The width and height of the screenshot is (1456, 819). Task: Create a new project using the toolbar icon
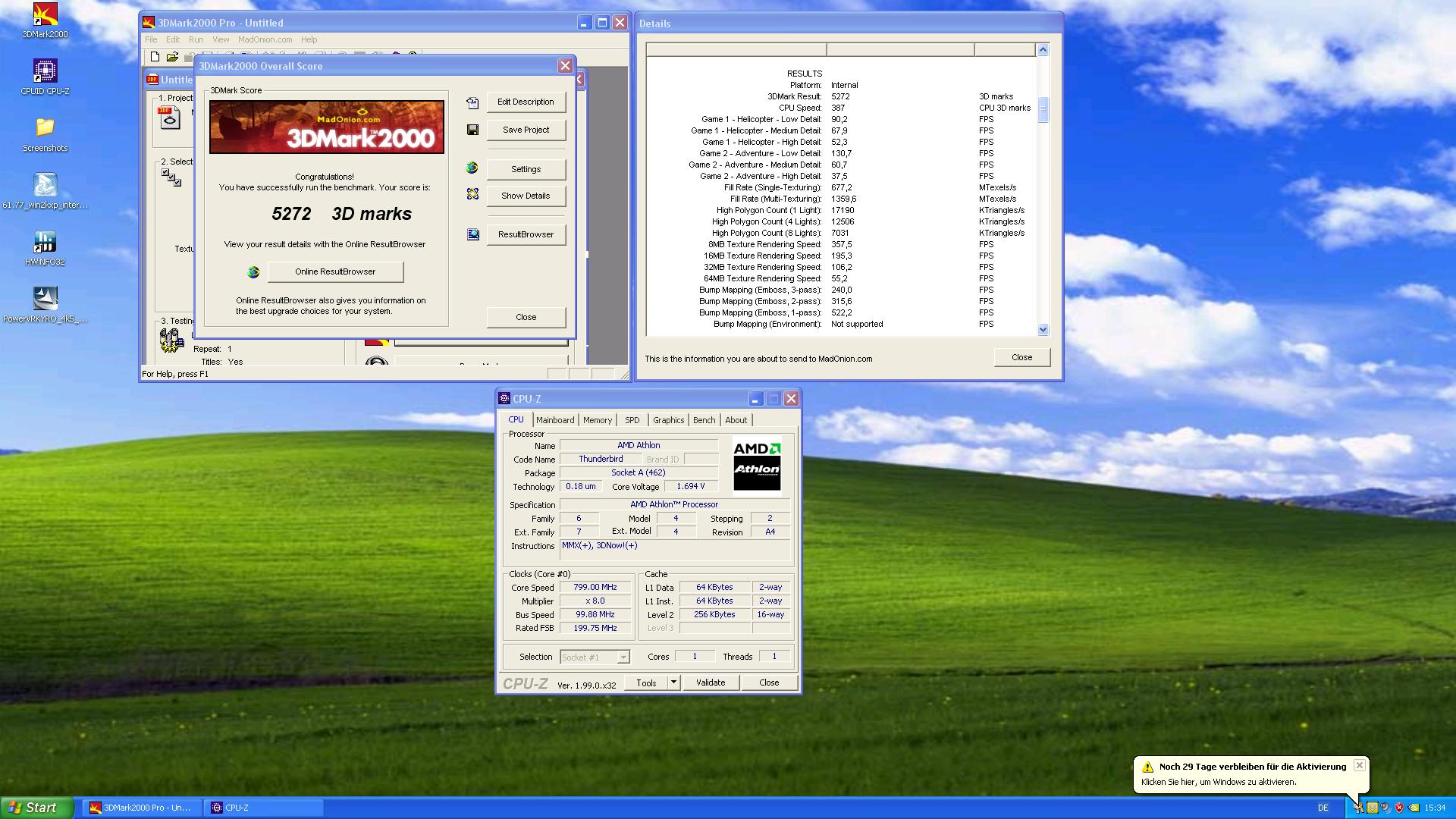click(154, 56)
